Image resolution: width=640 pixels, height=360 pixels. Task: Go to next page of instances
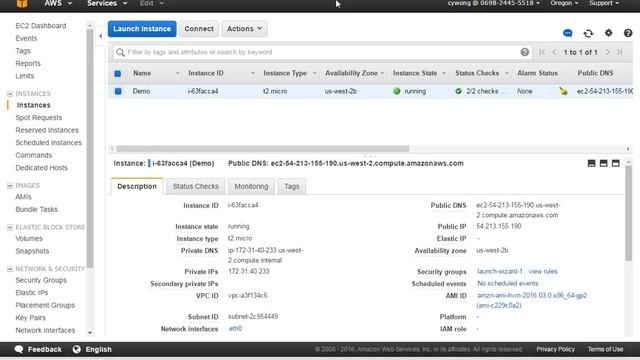[607, 52]
